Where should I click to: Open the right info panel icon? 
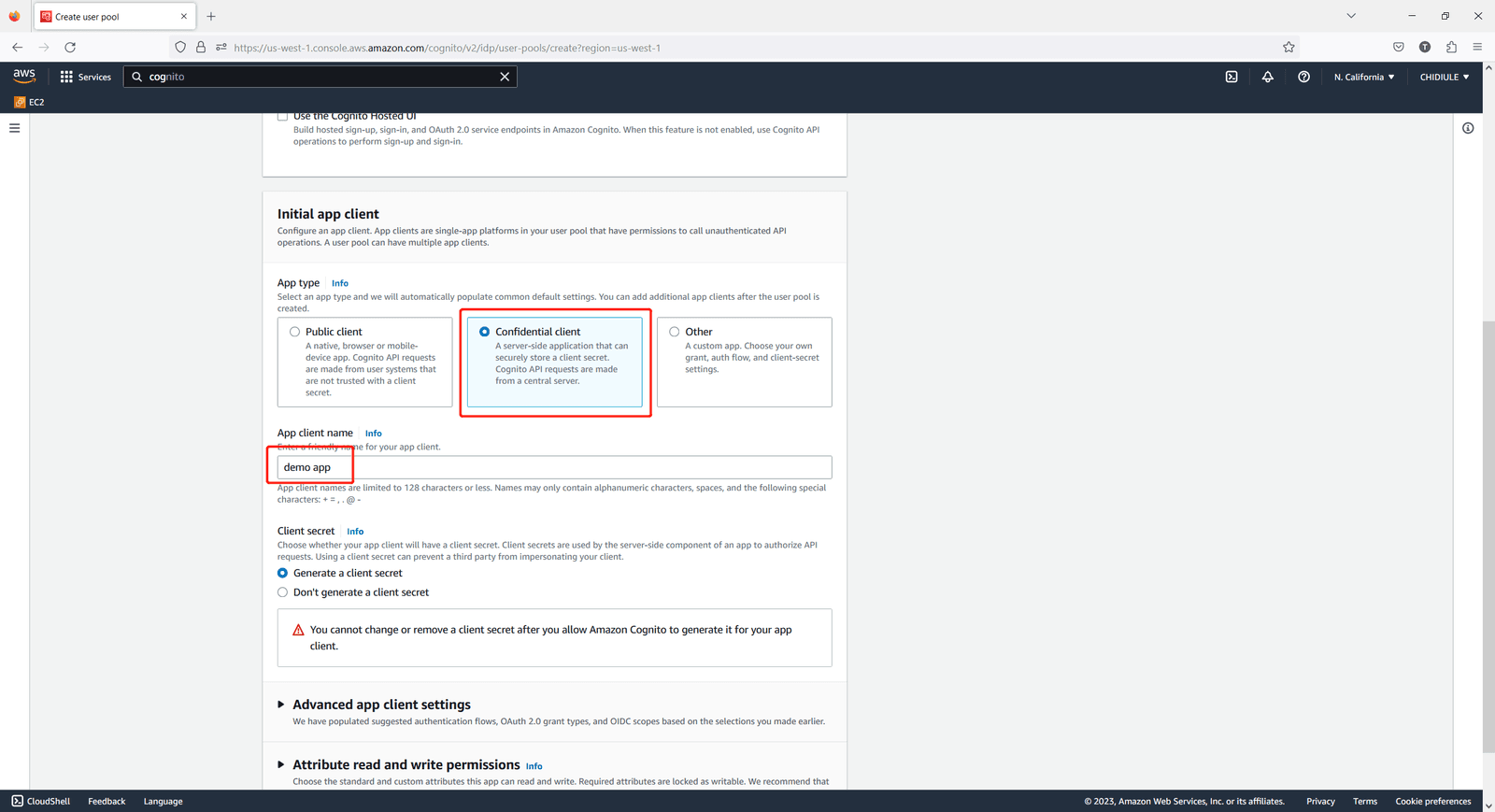[x=1468, y=128]
